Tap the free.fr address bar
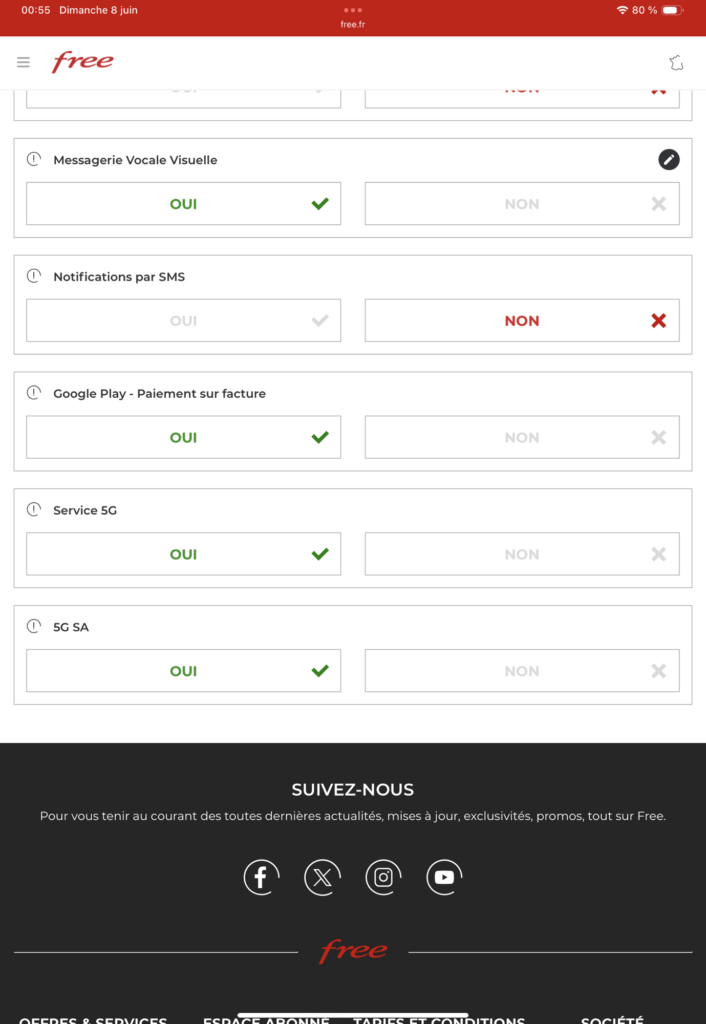706x1024 pixels. pos(353,25)
